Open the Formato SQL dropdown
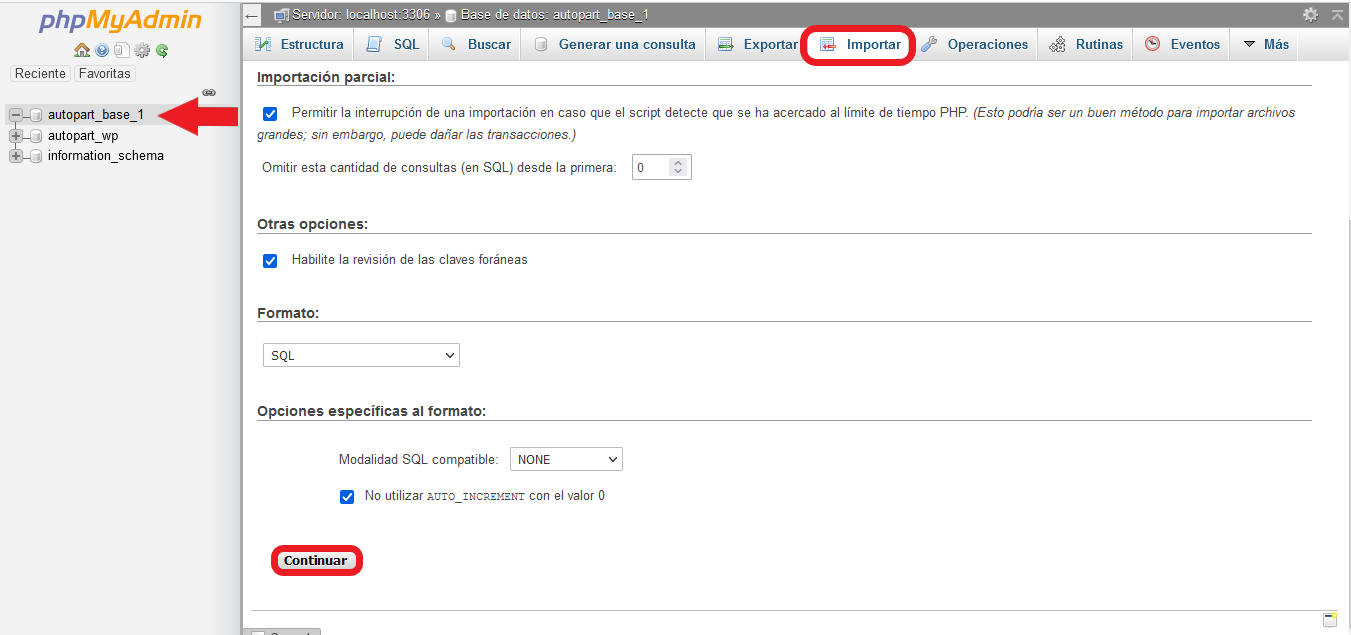Viewport: 1351px width, 635px height. [x=361, y=355]
